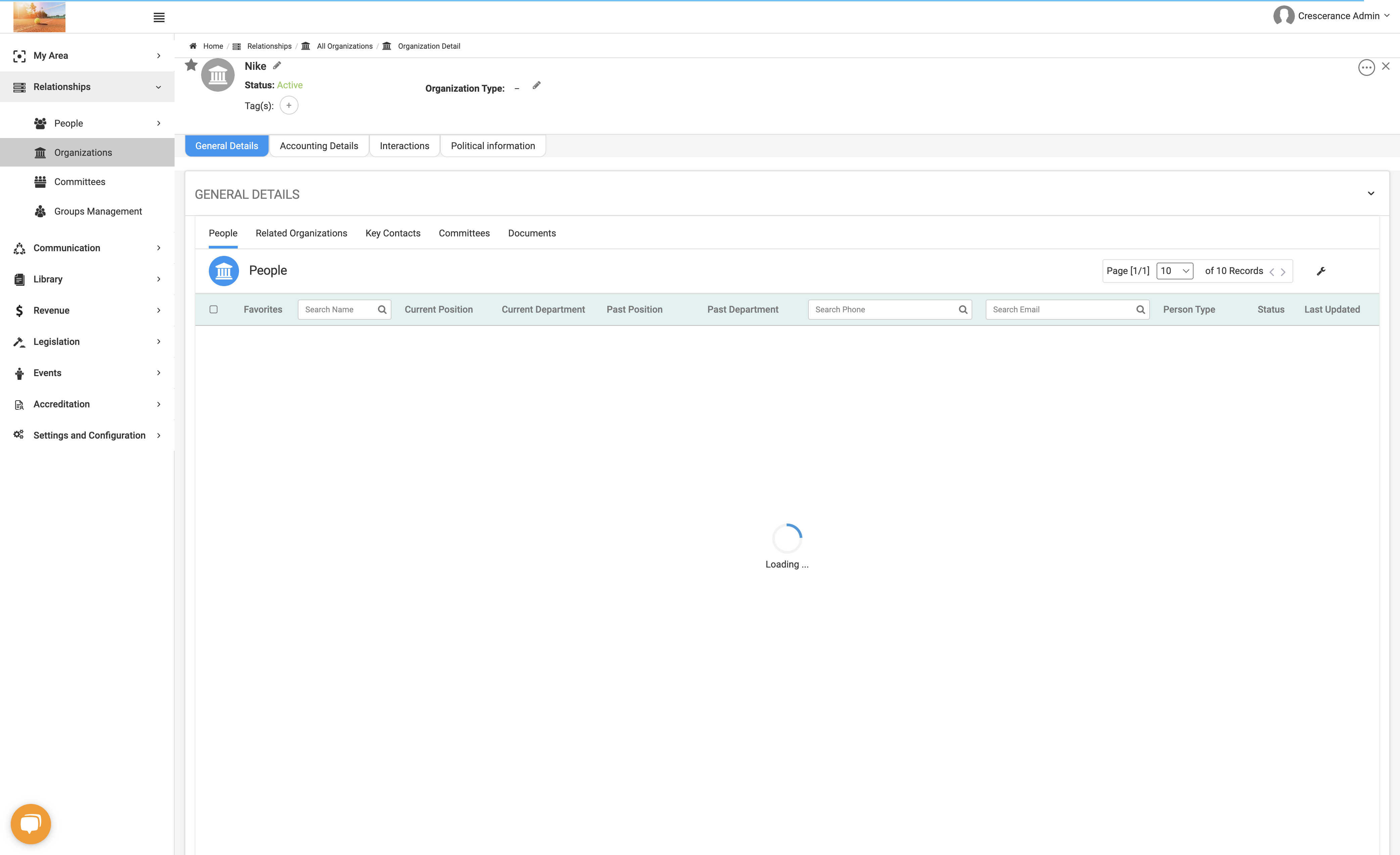Open the more options ellipsis icon
1400x855 pixels.
coord(1366,67)
